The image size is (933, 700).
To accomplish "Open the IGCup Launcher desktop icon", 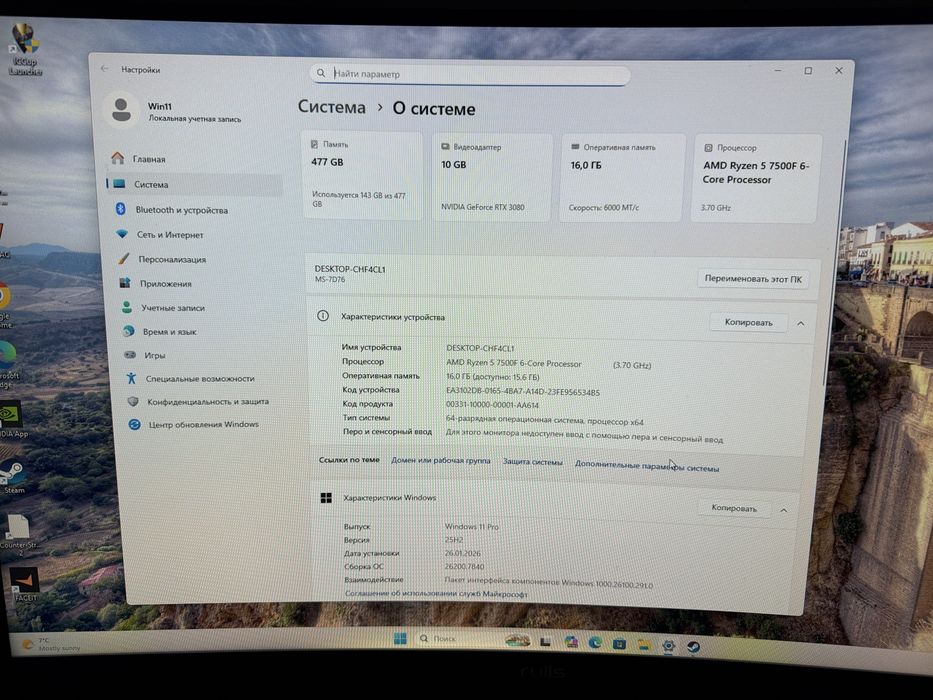I will (x=26, y=49).
